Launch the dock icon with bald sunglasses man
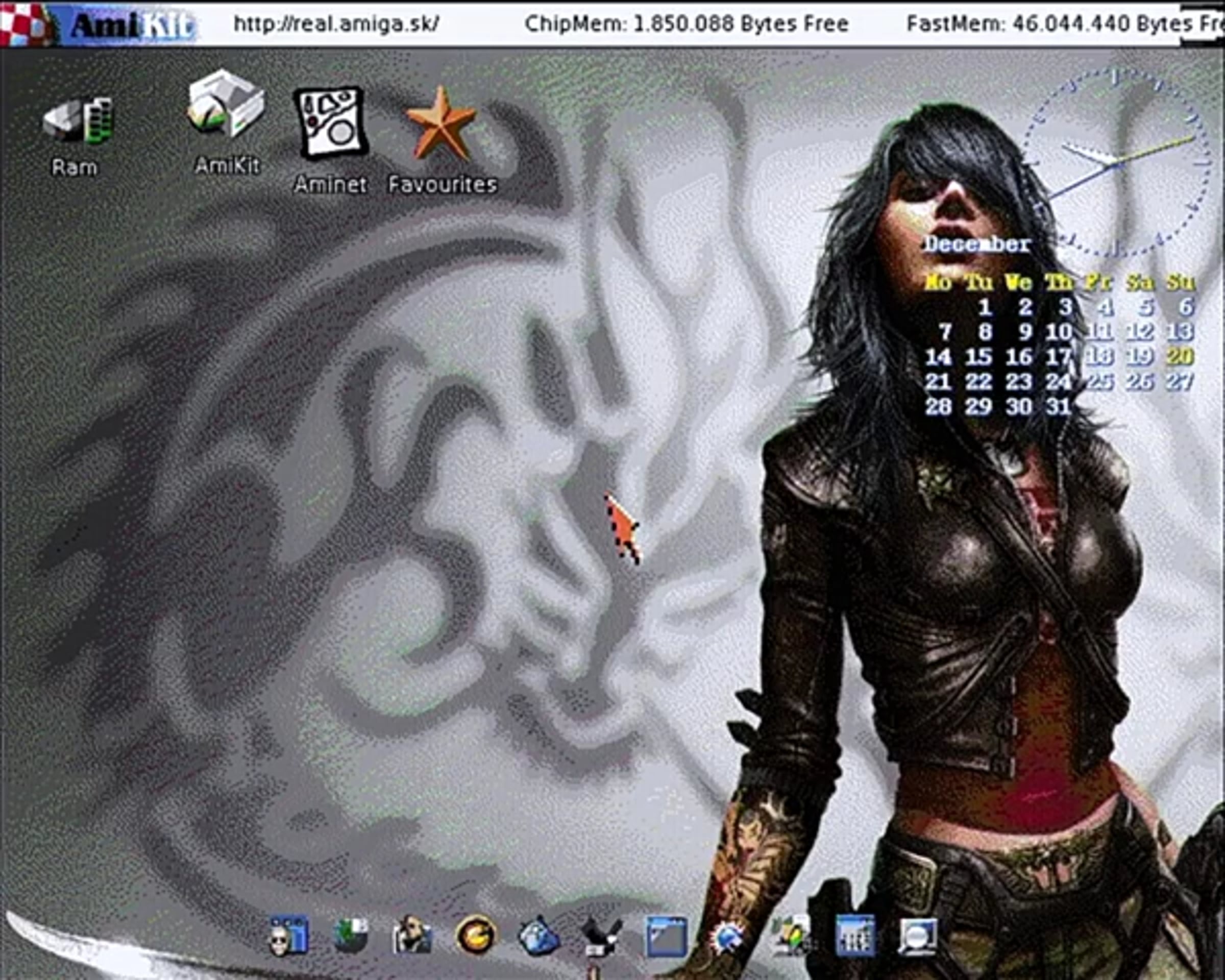The image size is (1225, 980). 288,936
